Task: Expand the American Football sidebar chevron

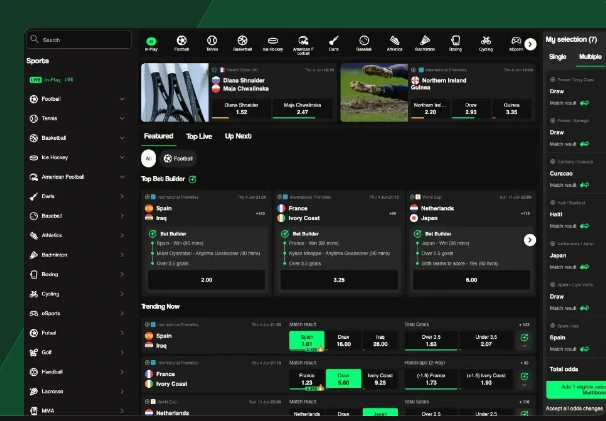Action: 122,177
